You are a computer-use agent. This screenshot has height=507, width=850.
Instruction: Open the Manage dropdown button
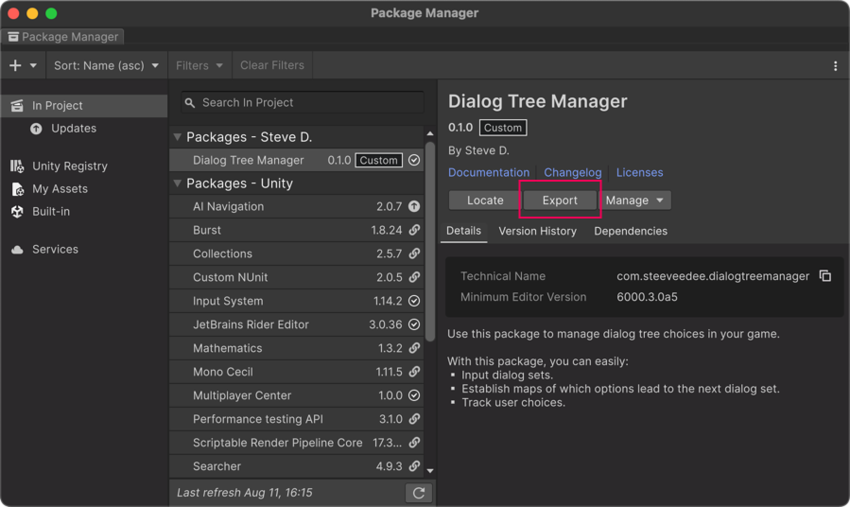point(635,201)
